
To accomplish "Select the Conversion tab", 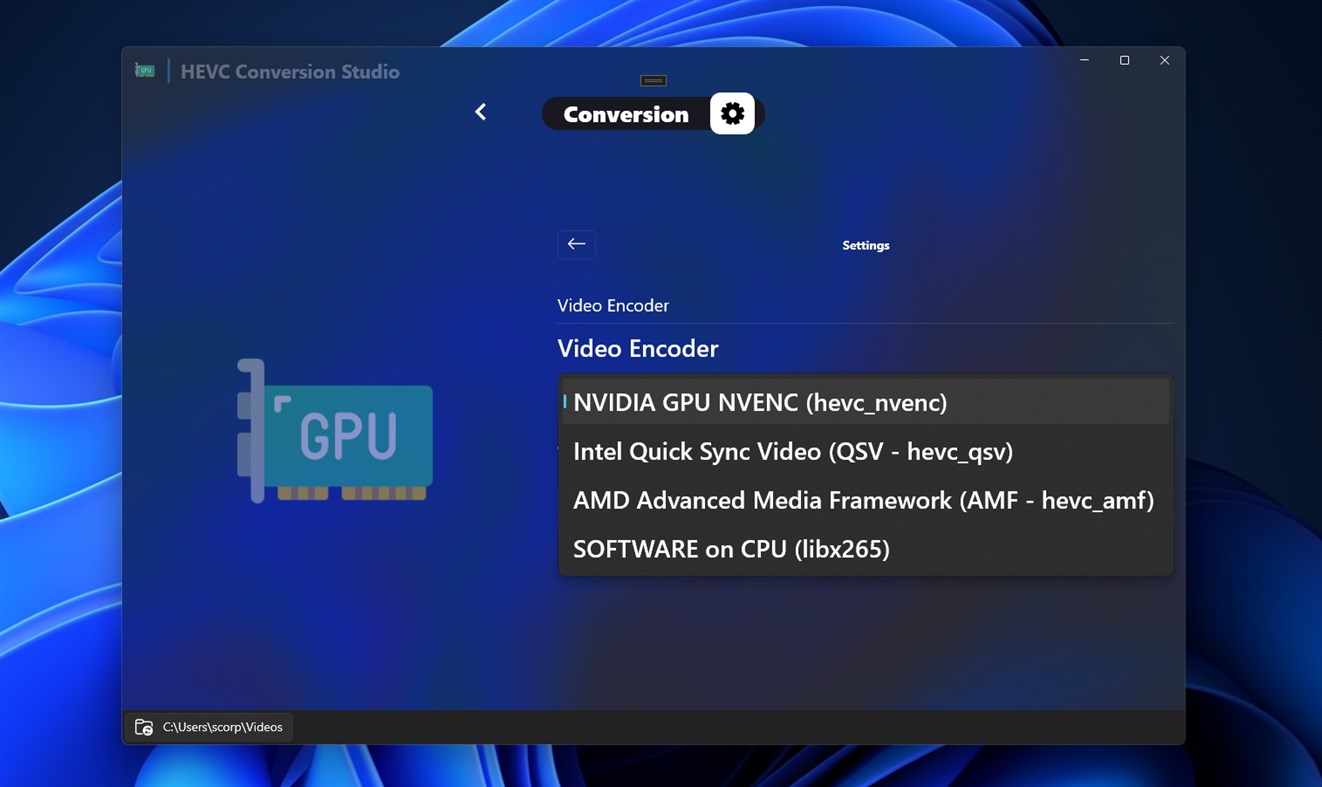I will (626, 114).
